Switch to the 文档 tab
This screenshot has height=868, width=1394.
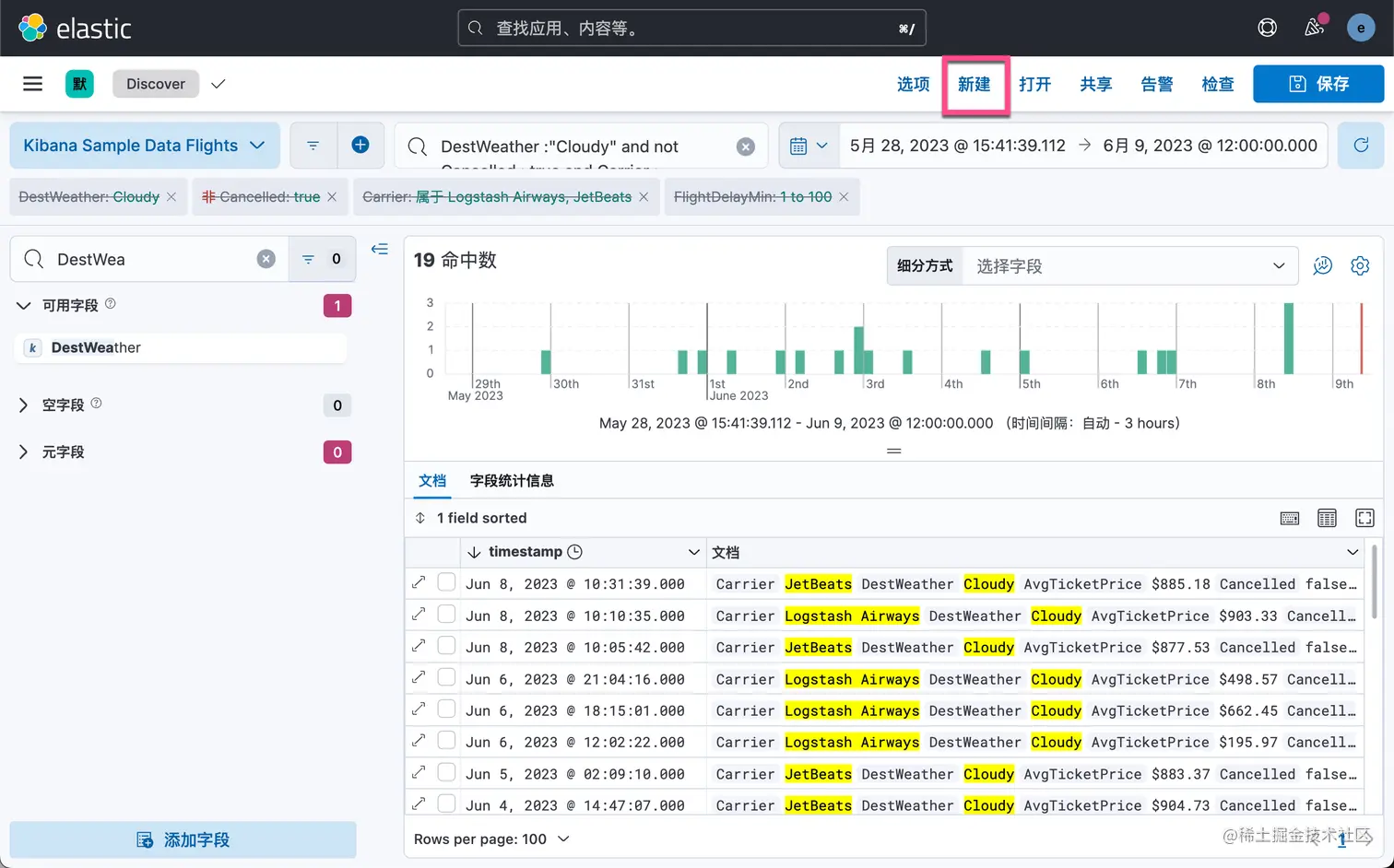point(432,480)
